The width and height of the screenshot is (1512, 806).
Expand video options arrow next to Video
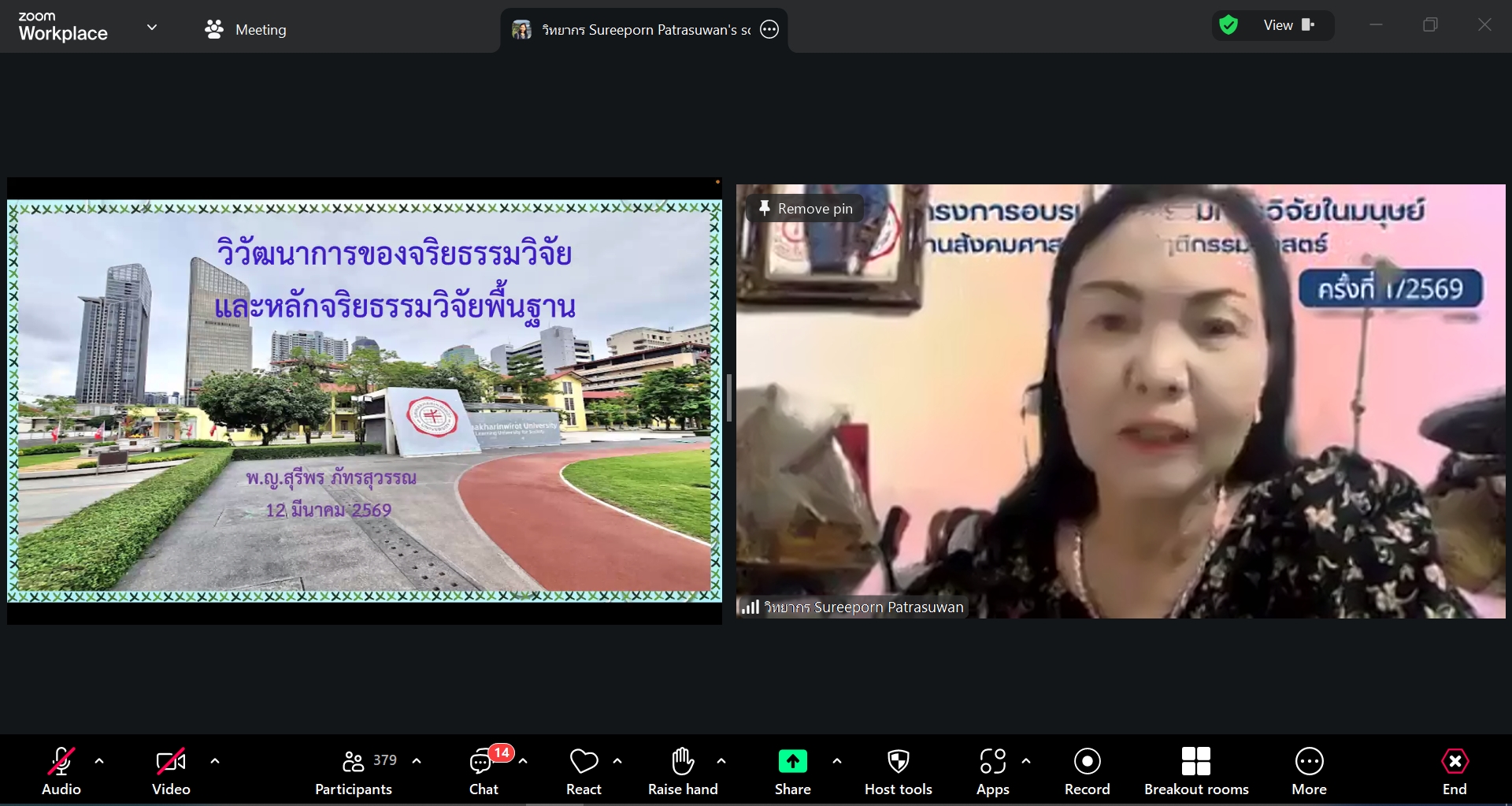pos(215,761)
